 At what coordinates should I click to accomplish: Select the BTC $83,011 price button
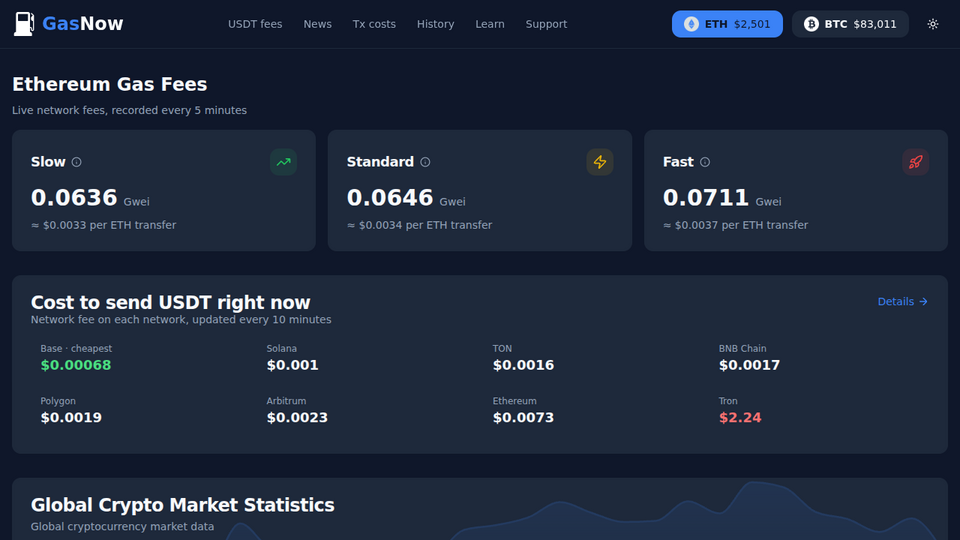[850, 24]
